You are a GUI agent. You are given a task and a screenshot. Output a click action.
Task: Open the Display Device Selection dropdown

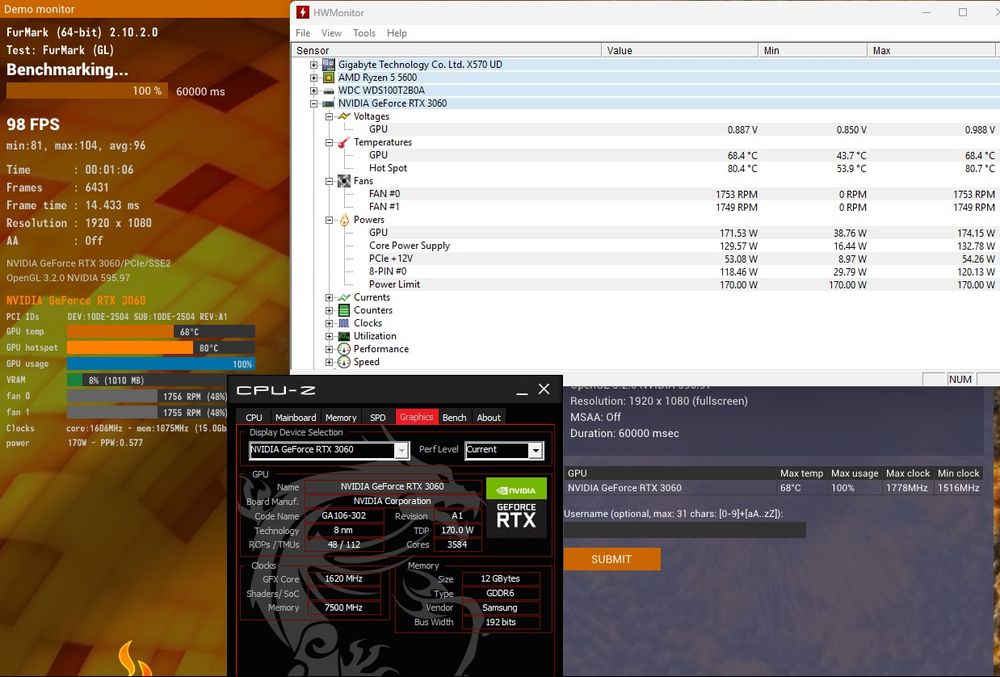point(401,450)
